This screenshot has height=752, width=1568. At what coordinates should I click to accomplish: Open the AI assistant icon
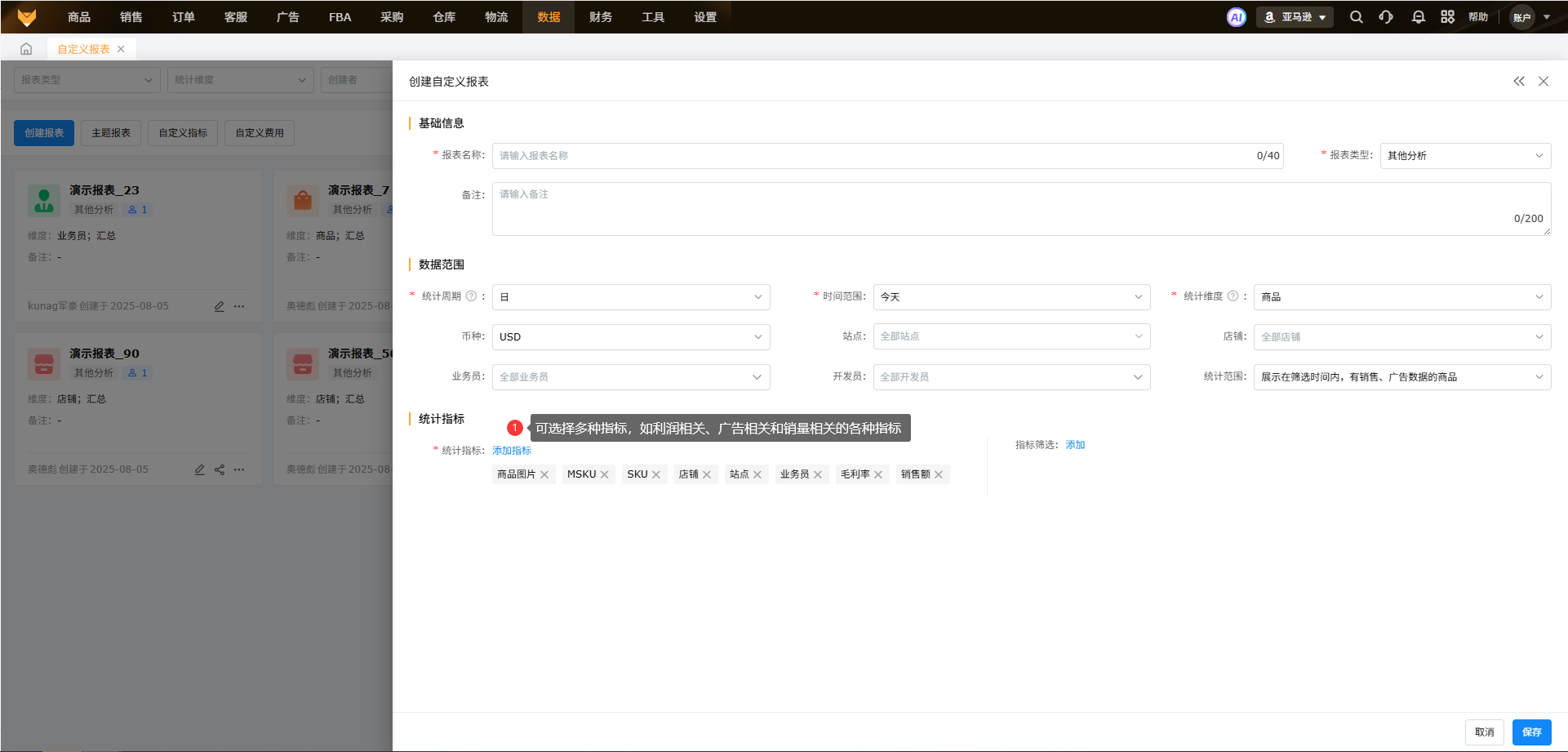pos(1237,17)
